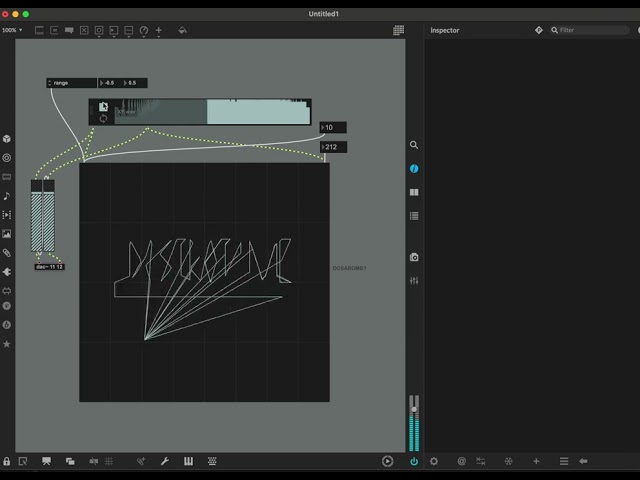Open the format paint bucket palette
640x480 pixels.
182,30
